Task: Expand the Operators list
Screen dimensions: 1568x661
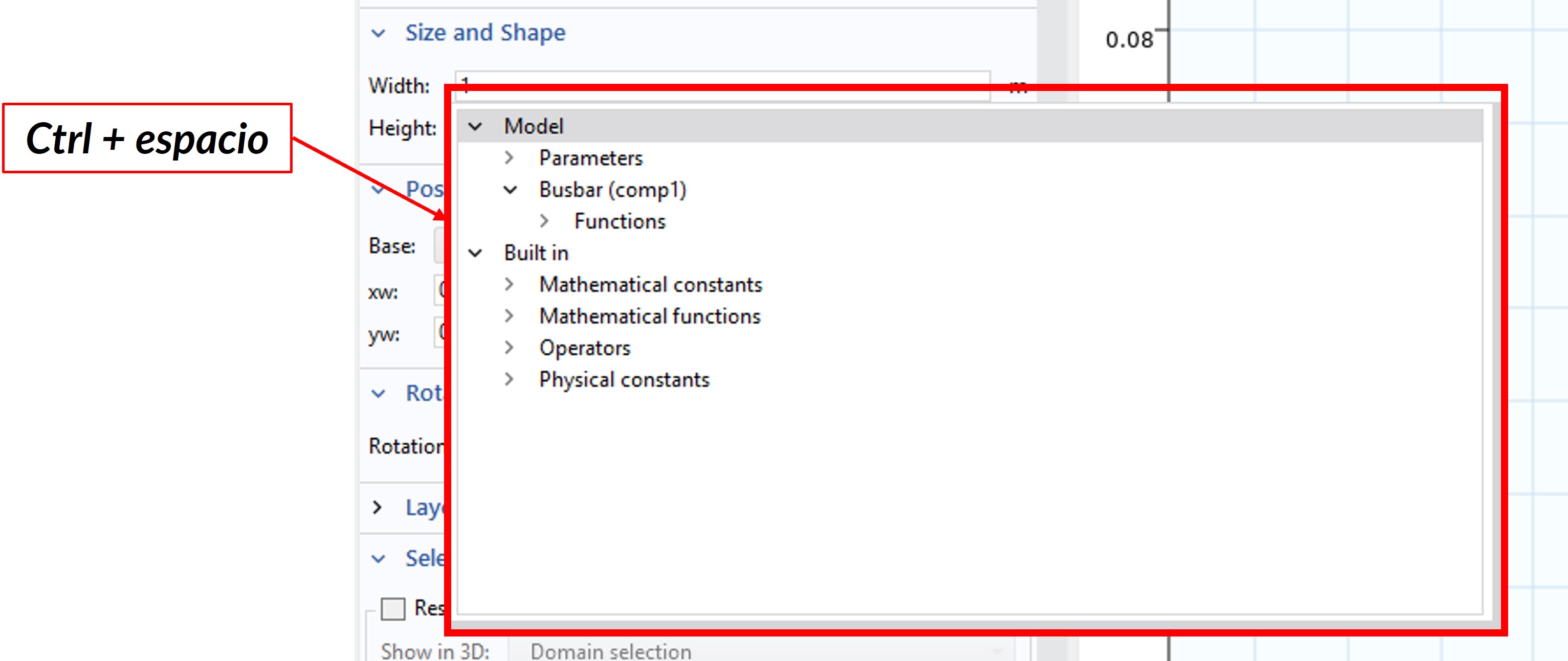Action: 510,348
